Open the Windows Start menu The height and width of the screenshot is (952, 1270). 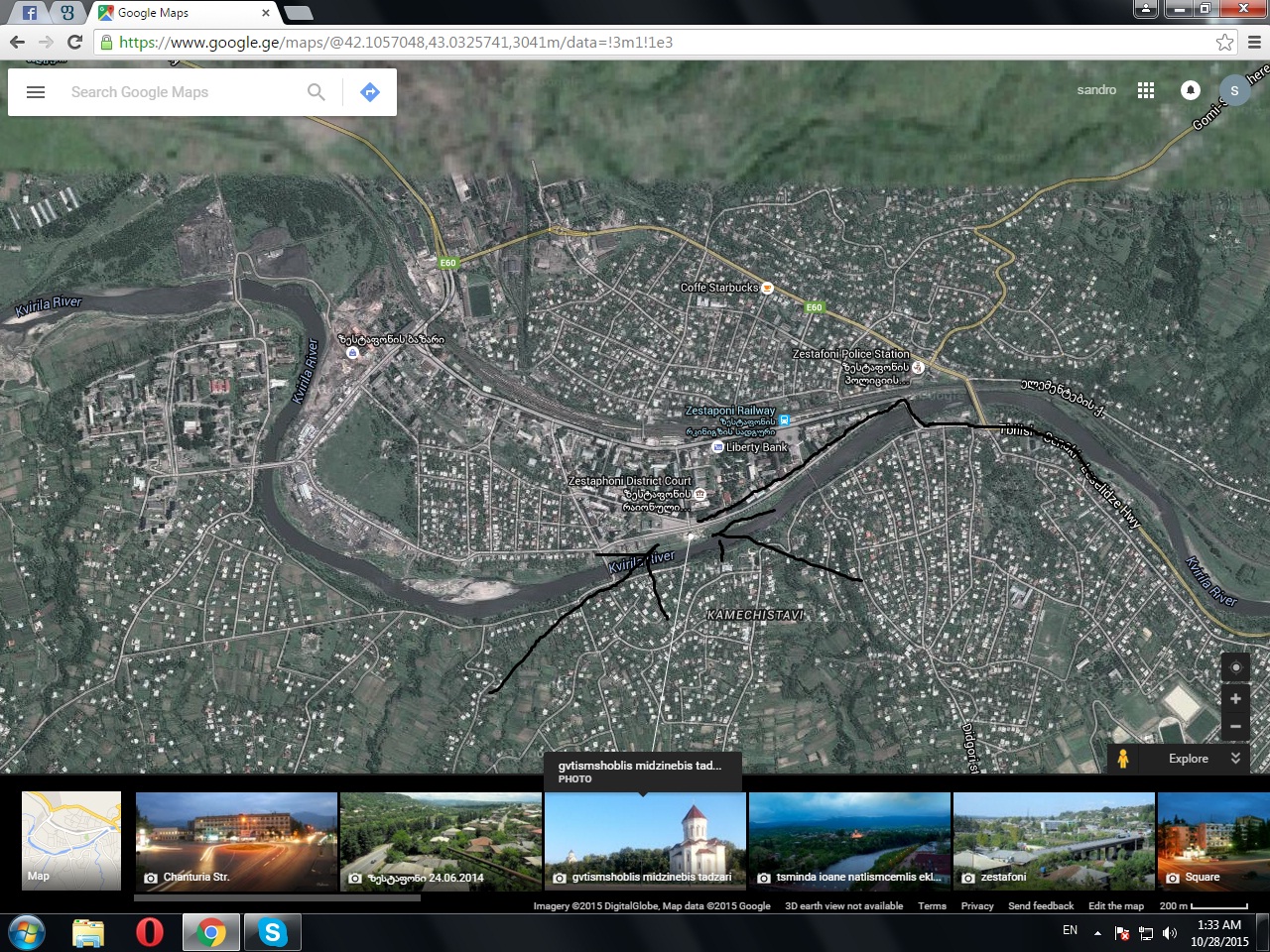point(27,933)
